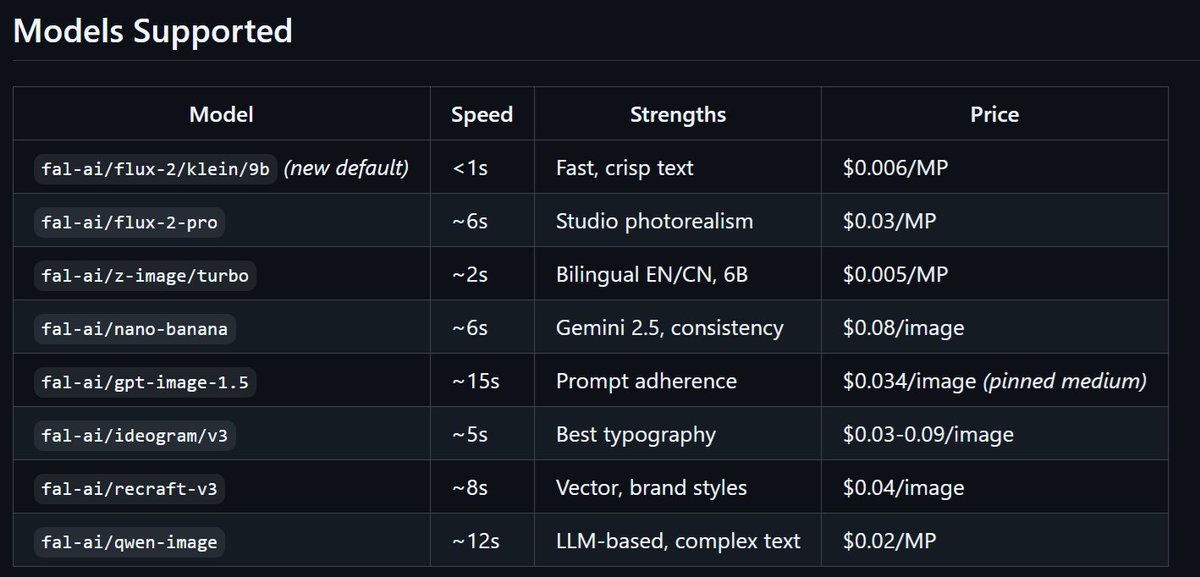Select the fal-ai/flux-2/klein/9b model name
Viewport: 1200px width, 577px height.
pos(155,169)
